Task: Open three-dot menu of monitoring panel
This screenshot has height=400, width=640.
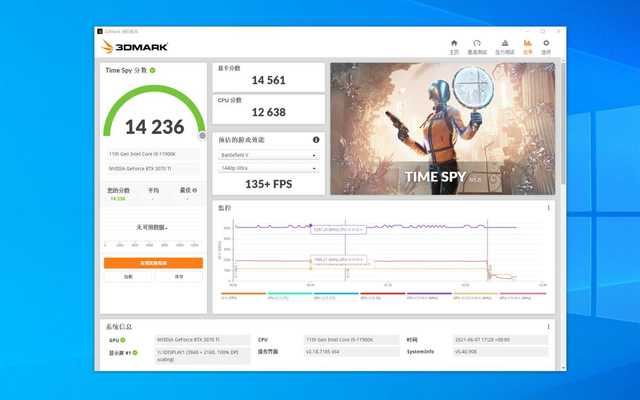Action: click(548, 208)
